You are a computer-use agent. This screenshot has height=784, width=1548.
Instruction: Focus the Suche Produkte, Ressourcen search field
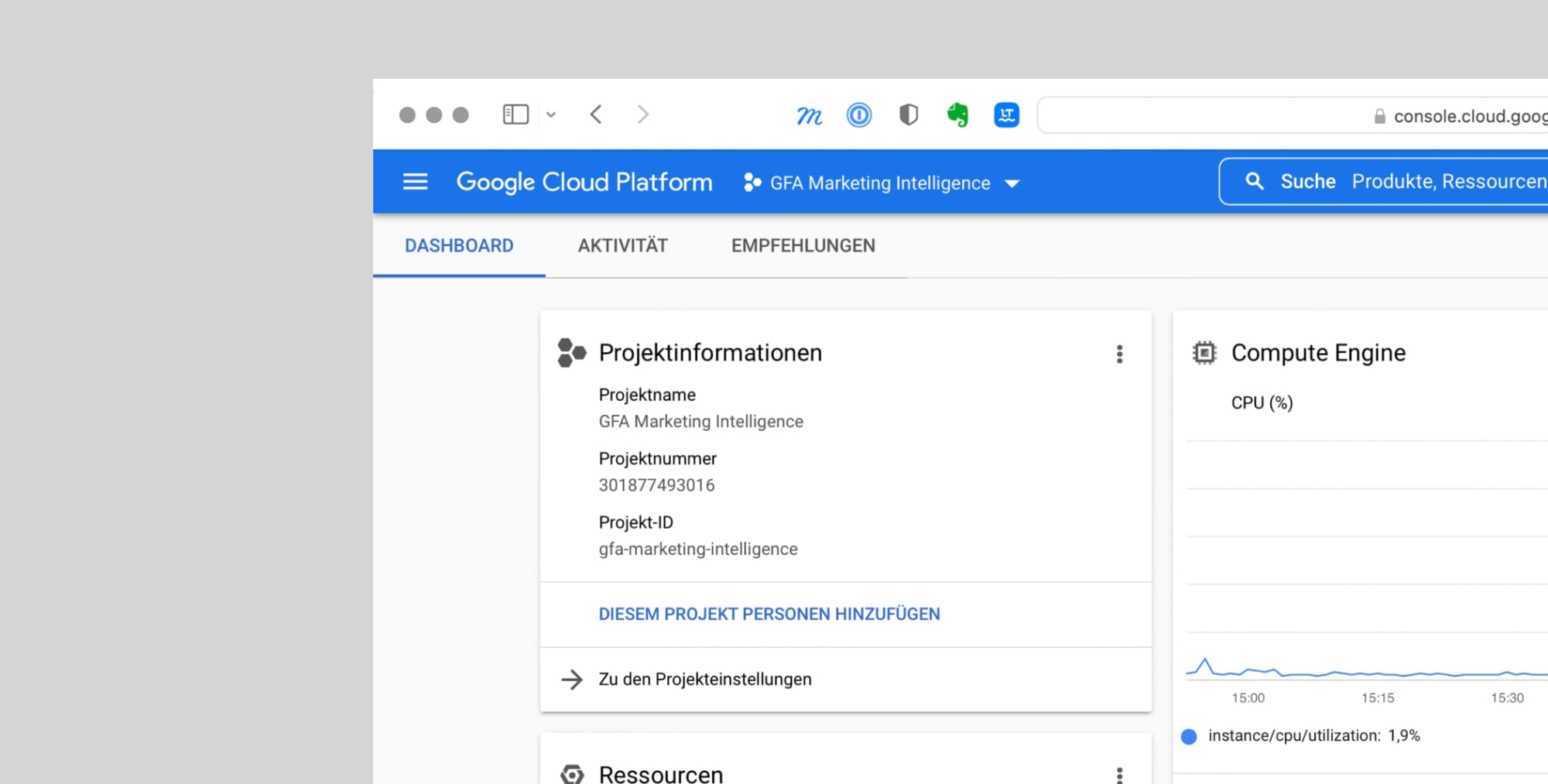point(1384,181)
